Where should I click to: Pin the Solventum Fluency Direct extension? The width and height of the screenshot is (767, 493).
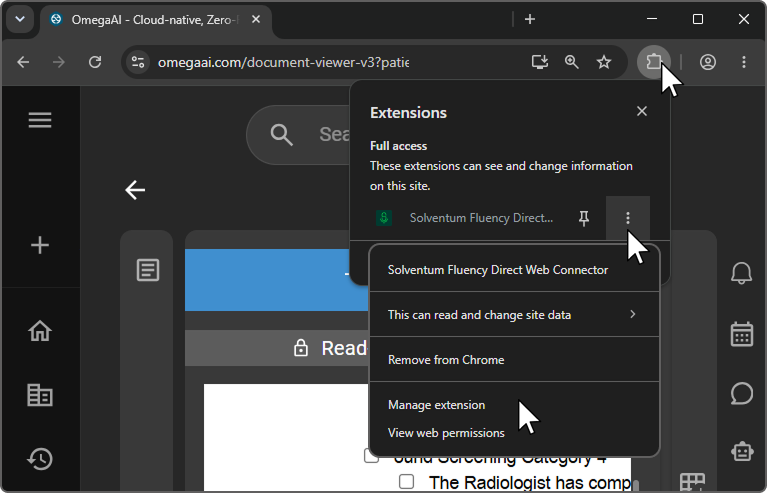point(584,218)
